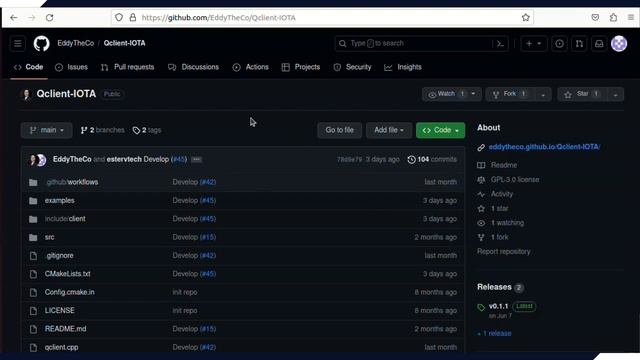This screenshot has width=640, height=360.
Task: Jump to Readme in About section
Action: tap(504, 165)
